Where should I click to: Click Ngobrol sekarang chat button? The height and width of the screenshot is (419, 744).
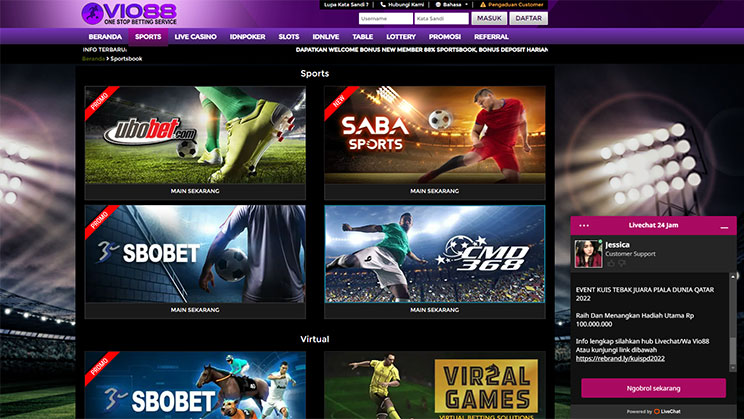(x=653, y=388)
